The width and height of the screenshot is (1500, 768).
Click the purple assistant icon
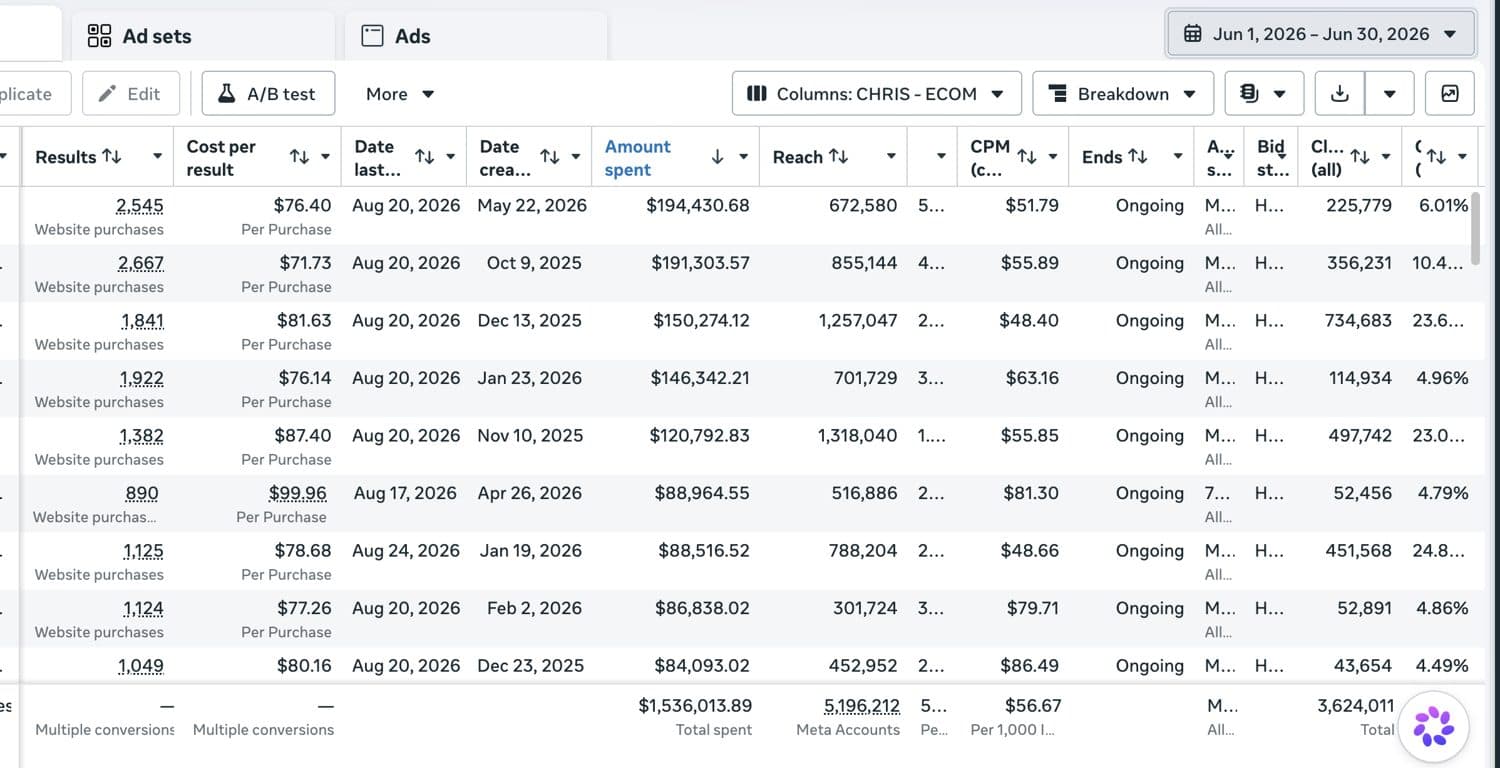tap(1433, 726)
